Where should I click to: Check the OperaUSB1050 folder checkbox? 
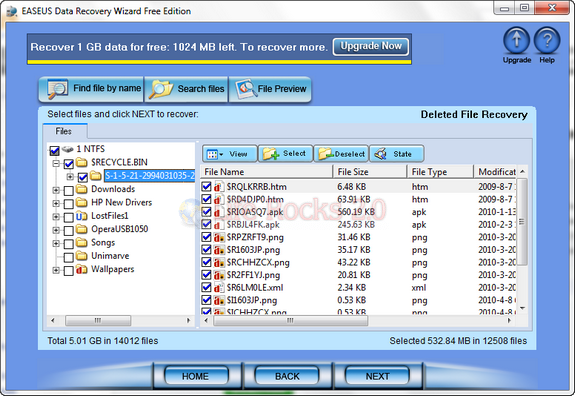click(x=69, y=230)
